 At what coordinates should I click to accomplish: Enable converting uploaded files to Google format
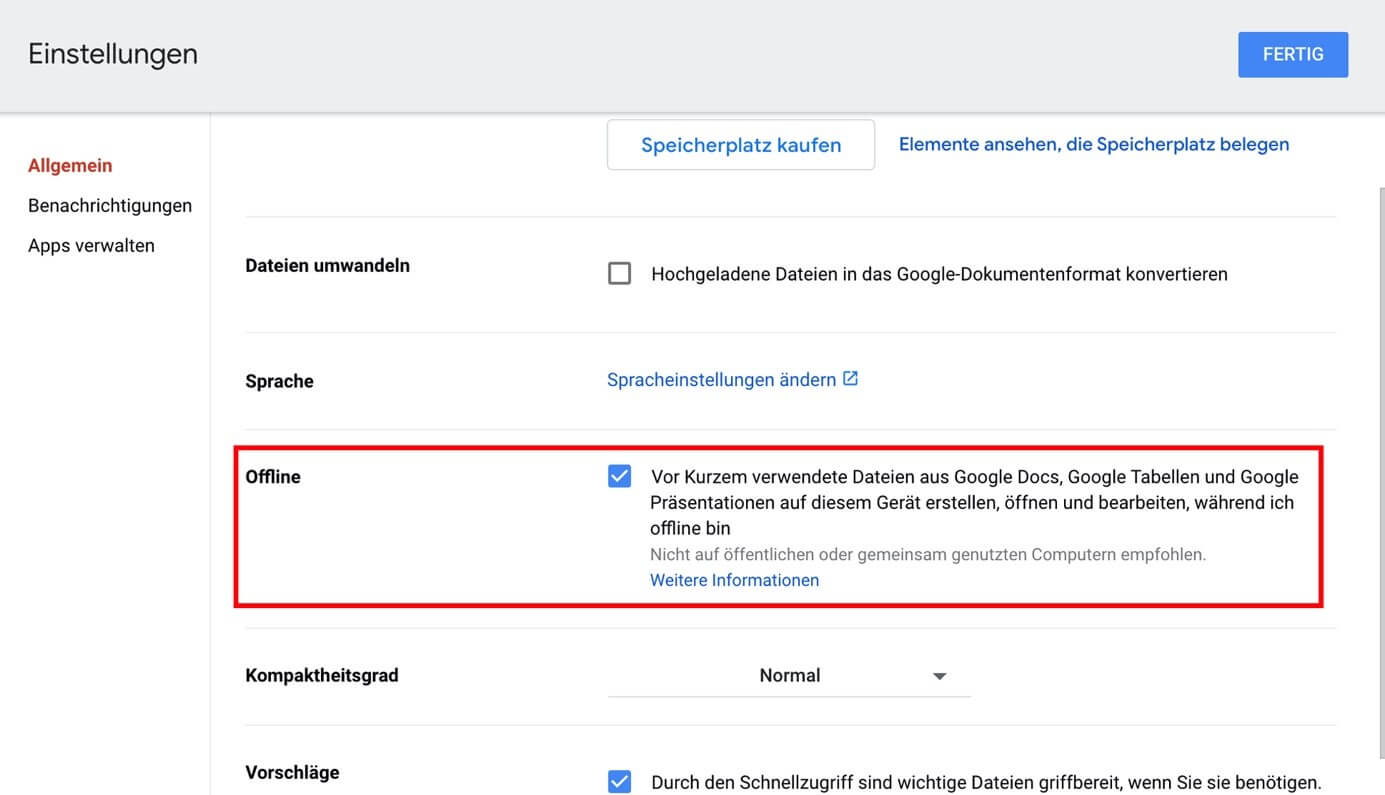620,273
